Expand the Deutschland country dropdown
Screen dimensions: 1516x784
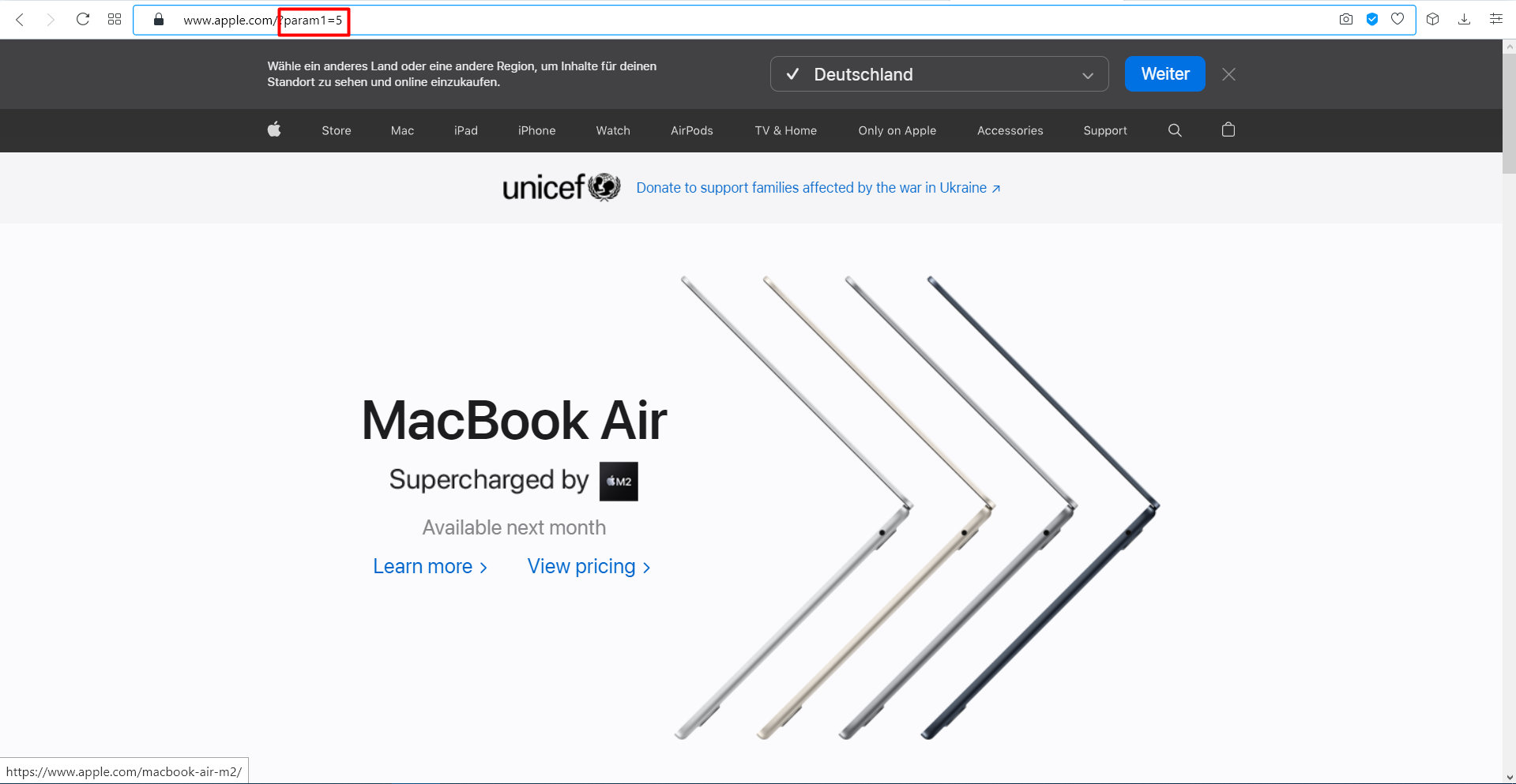point(939,74)
